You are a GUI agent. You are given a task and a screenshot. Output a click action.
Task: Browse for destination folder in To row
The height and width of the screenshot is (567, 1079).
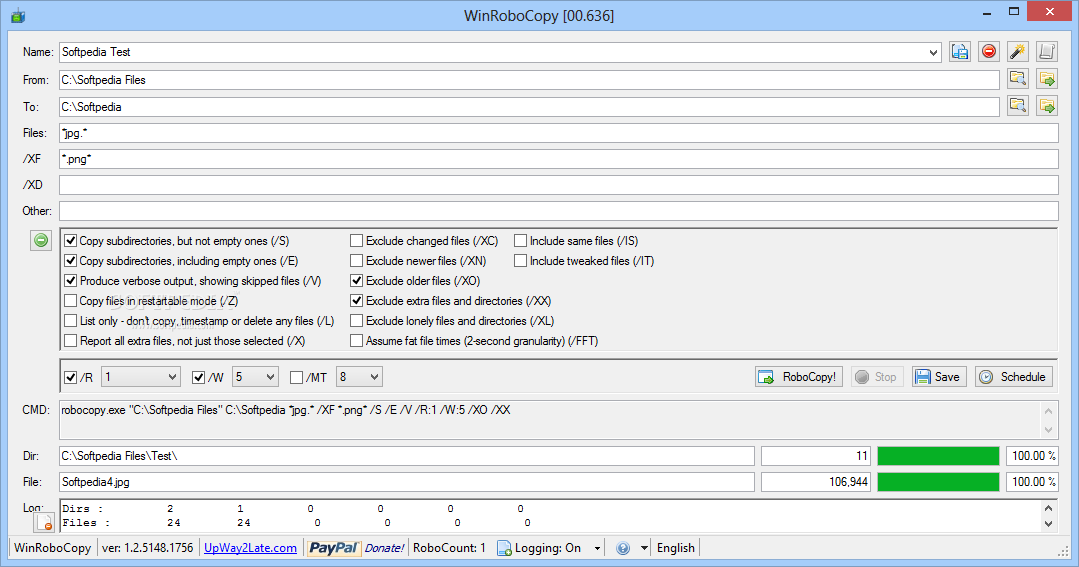(x=1018, y=106)
